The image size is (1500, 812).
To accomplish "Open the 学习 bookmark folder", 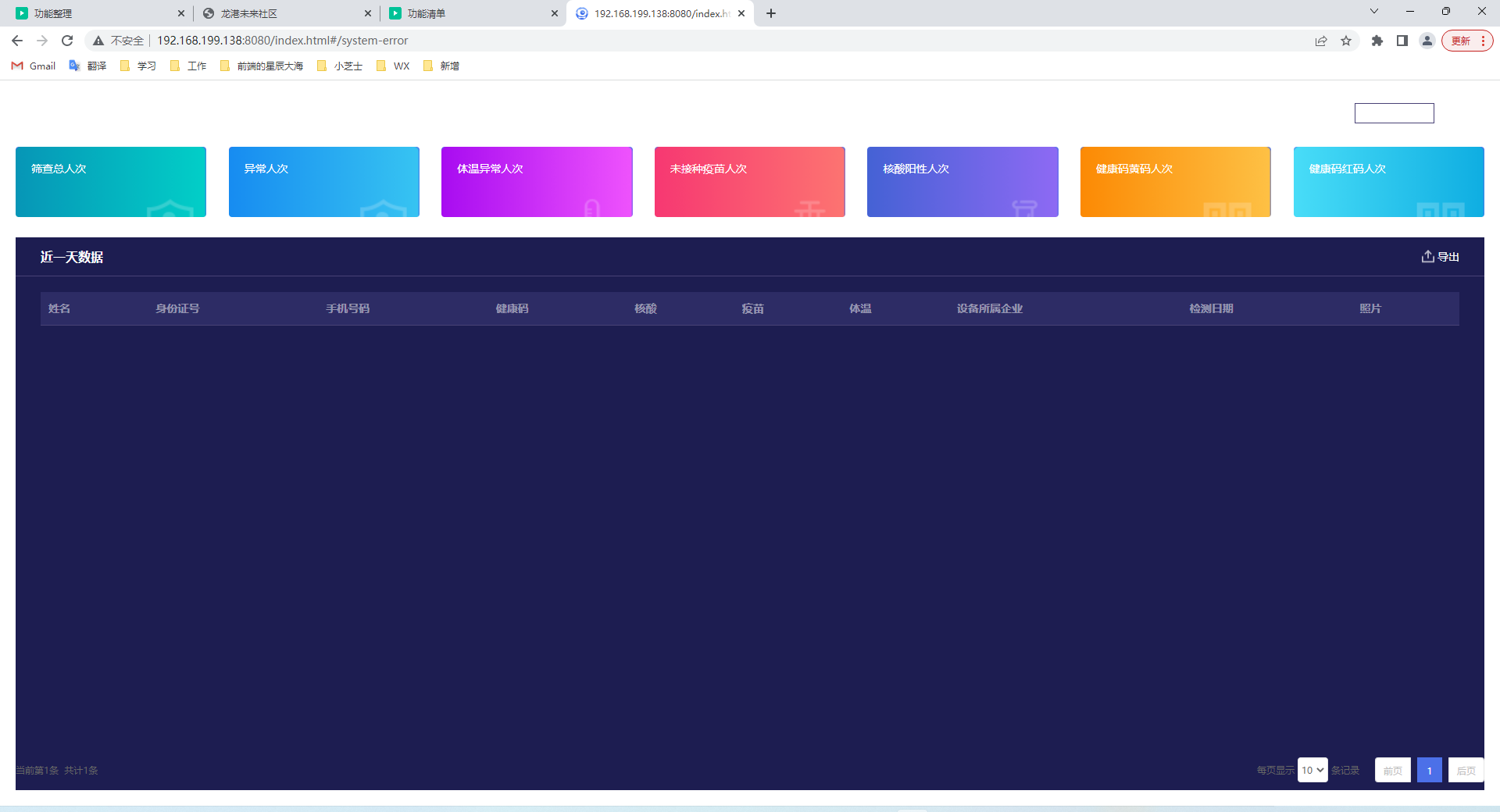I will pyautogui.click(x=138, y=66).
